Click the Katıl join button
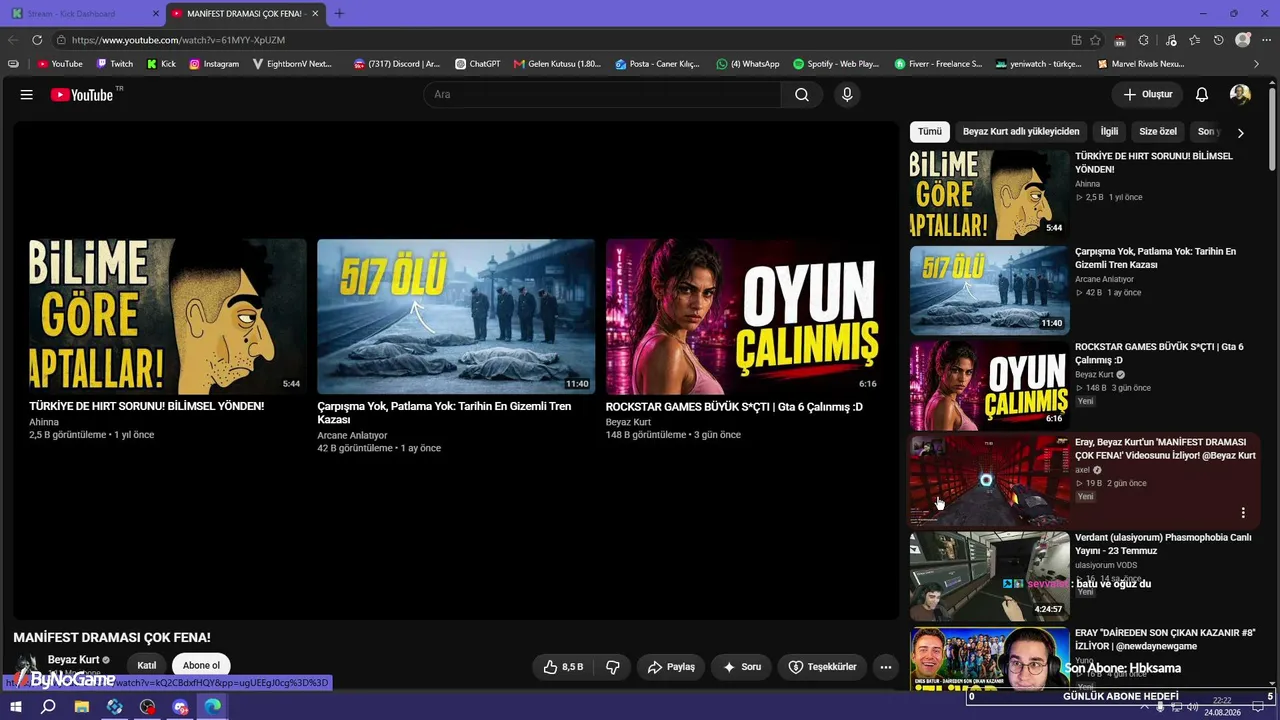Image resolution: width=1280 pixels, height=720 pixels. (x=147, y=666)
